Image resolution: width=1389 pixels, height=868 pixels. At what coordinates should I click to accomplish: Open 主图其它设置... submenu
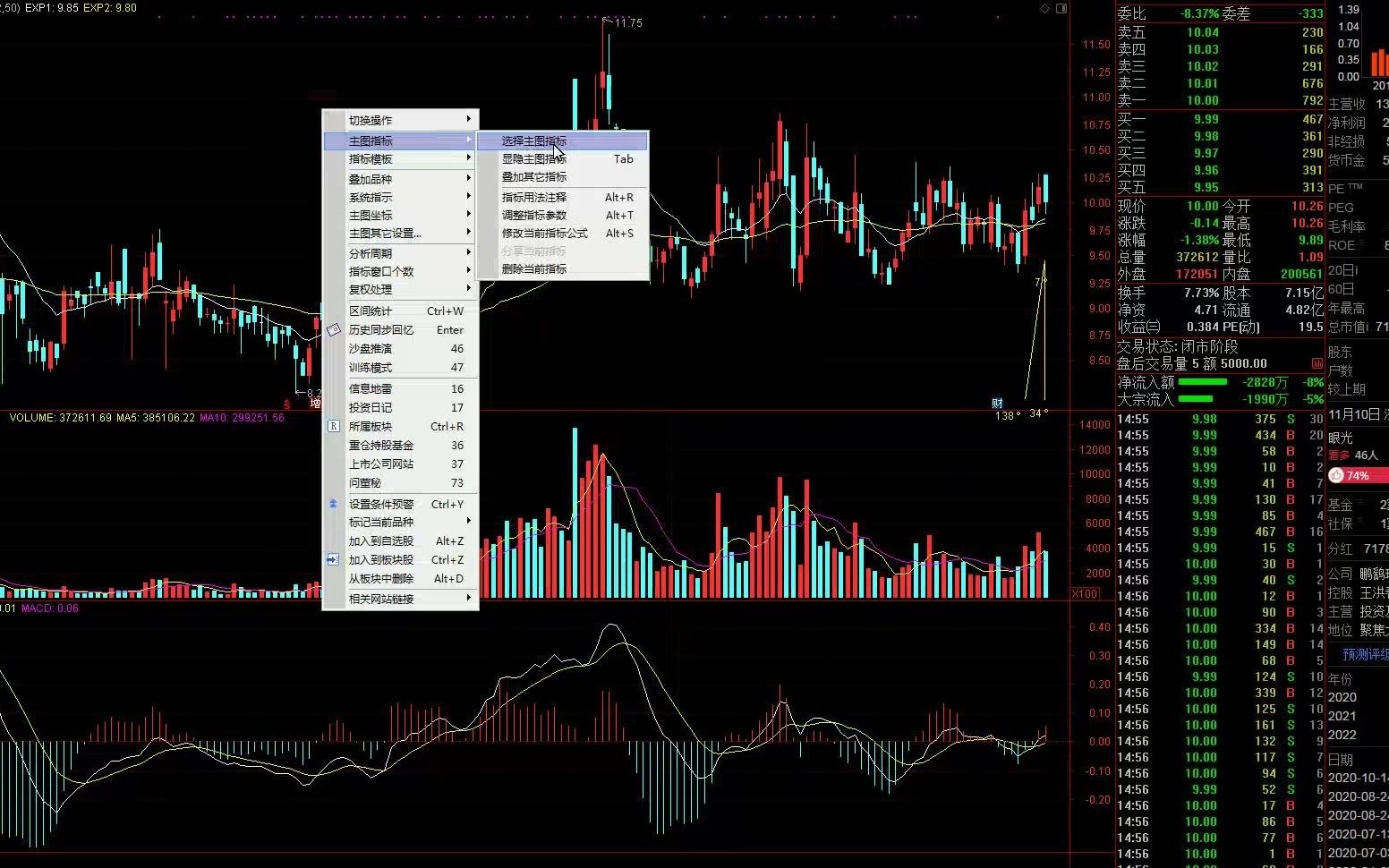(x=401, y=234)
